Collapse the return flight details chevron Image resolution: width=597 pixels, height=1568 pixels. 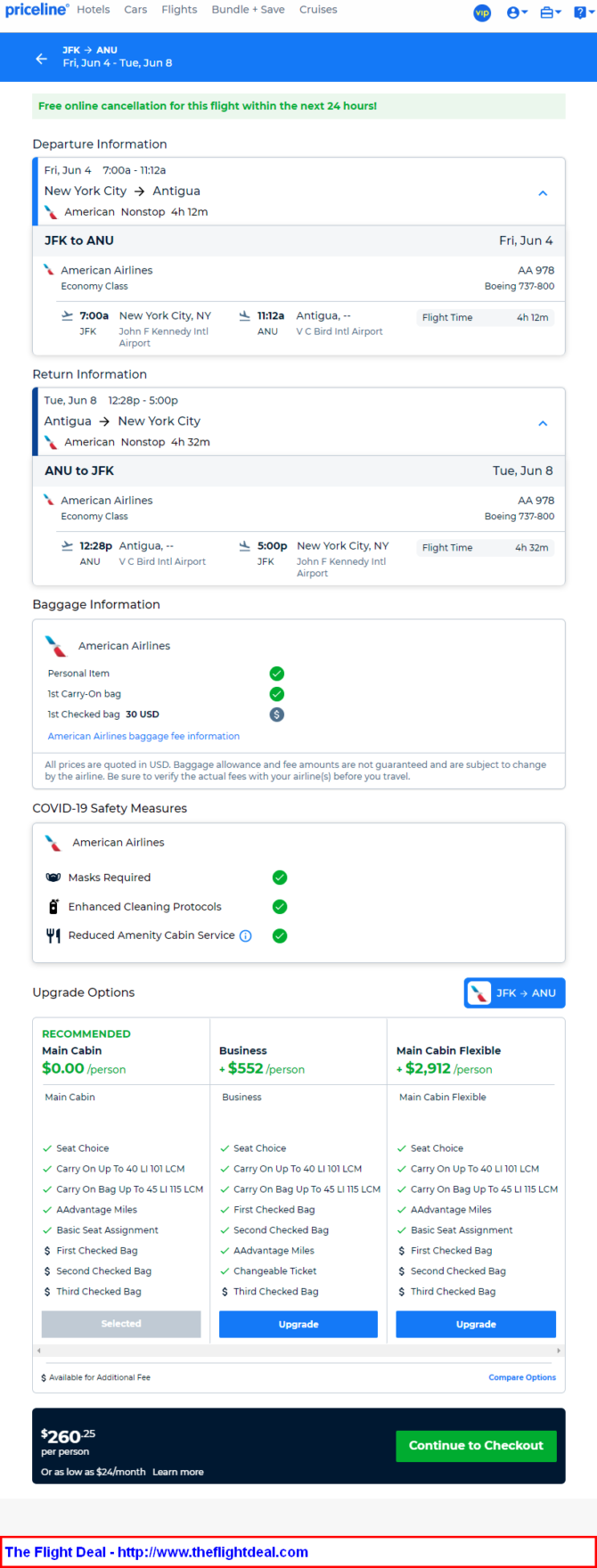click(543, 422)
